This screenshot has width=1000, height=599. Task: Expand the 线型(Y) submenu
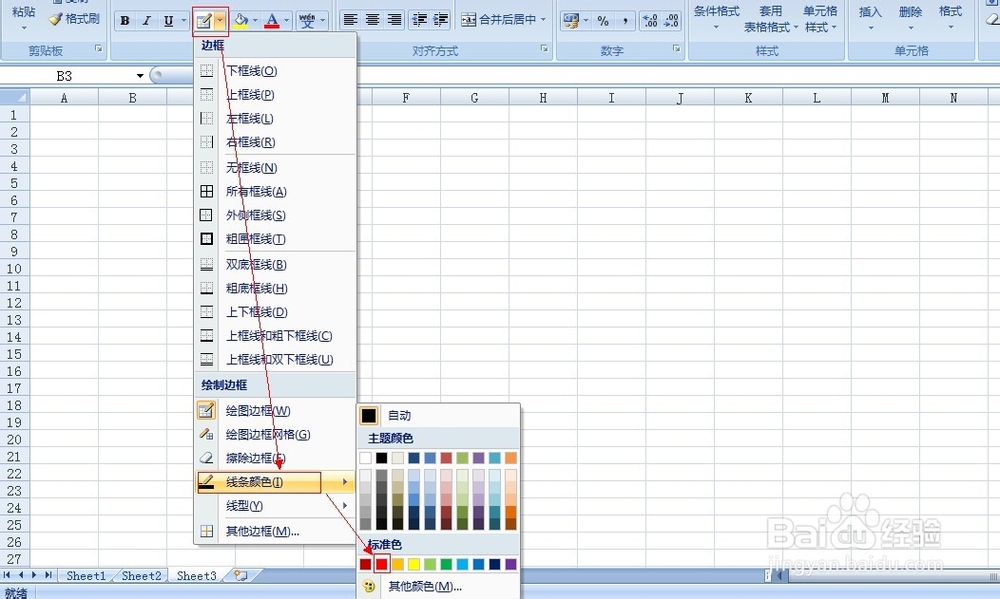coord(276,506)
